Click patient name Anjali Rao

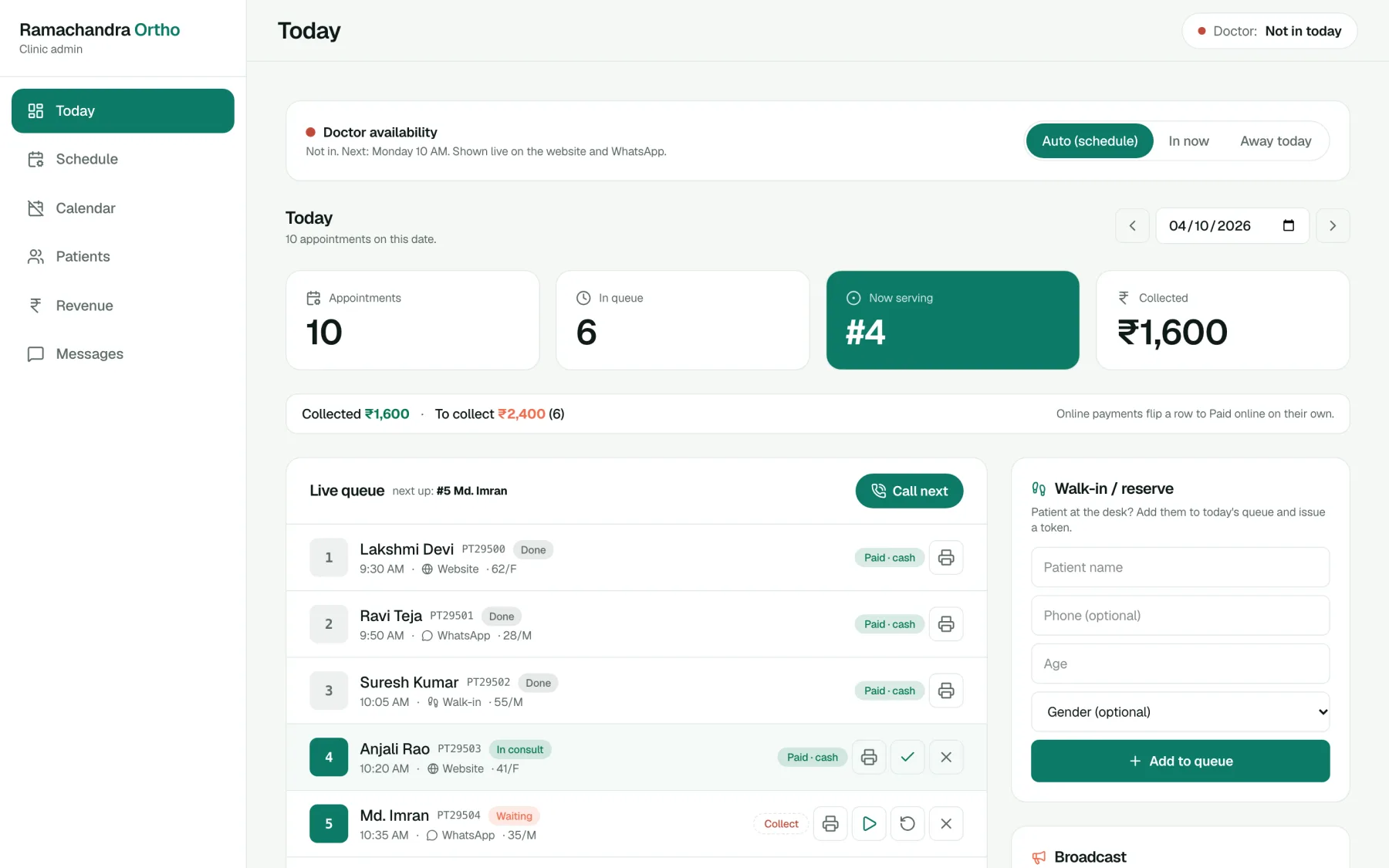tap(394, 748)
